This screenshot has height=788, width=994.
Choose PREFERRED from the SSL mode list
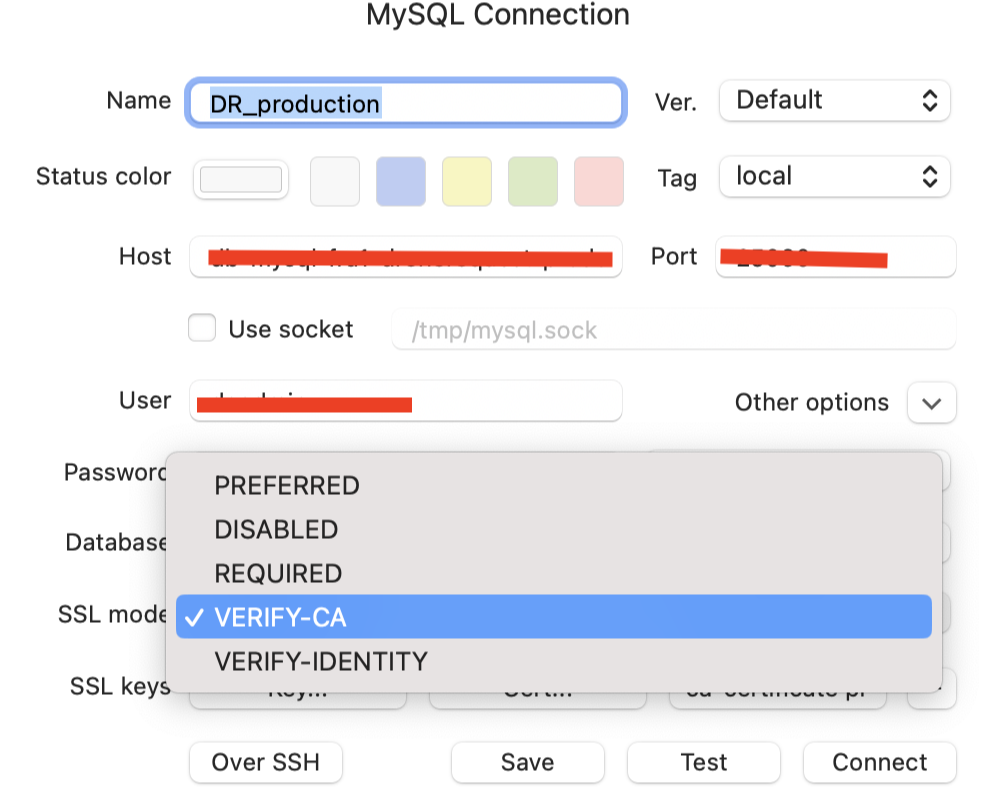tap(287, 485)
